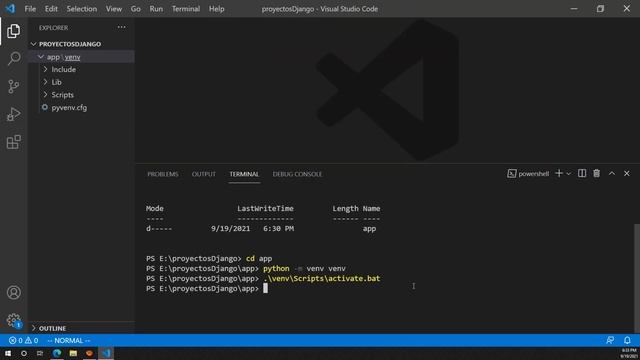Viewport: 640px width, 360px height.
Task: Open the View menu
Action: (114, 9)
